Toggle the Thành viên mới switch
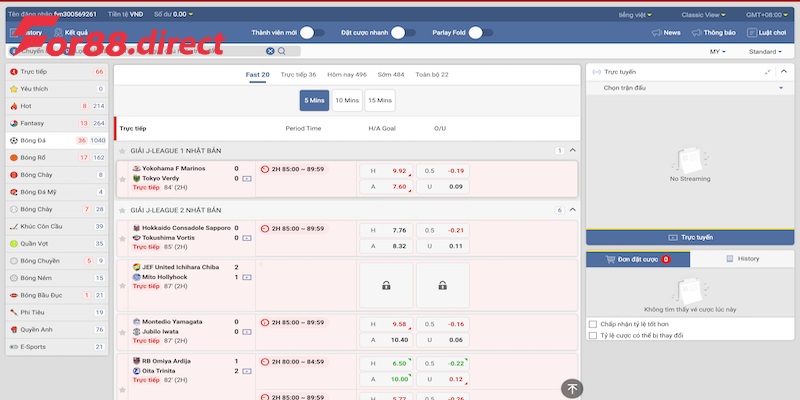Screen dimensions: 800x400 coord(312,33)
